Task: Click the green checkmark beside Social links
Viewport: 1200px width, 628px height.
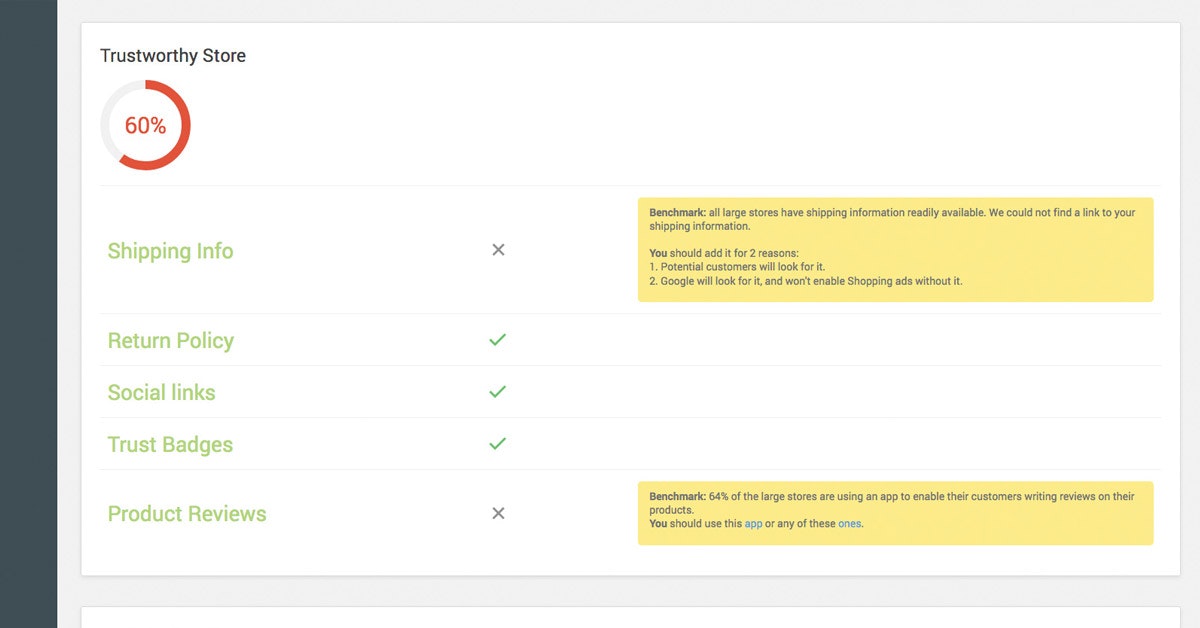Action: 498,392
